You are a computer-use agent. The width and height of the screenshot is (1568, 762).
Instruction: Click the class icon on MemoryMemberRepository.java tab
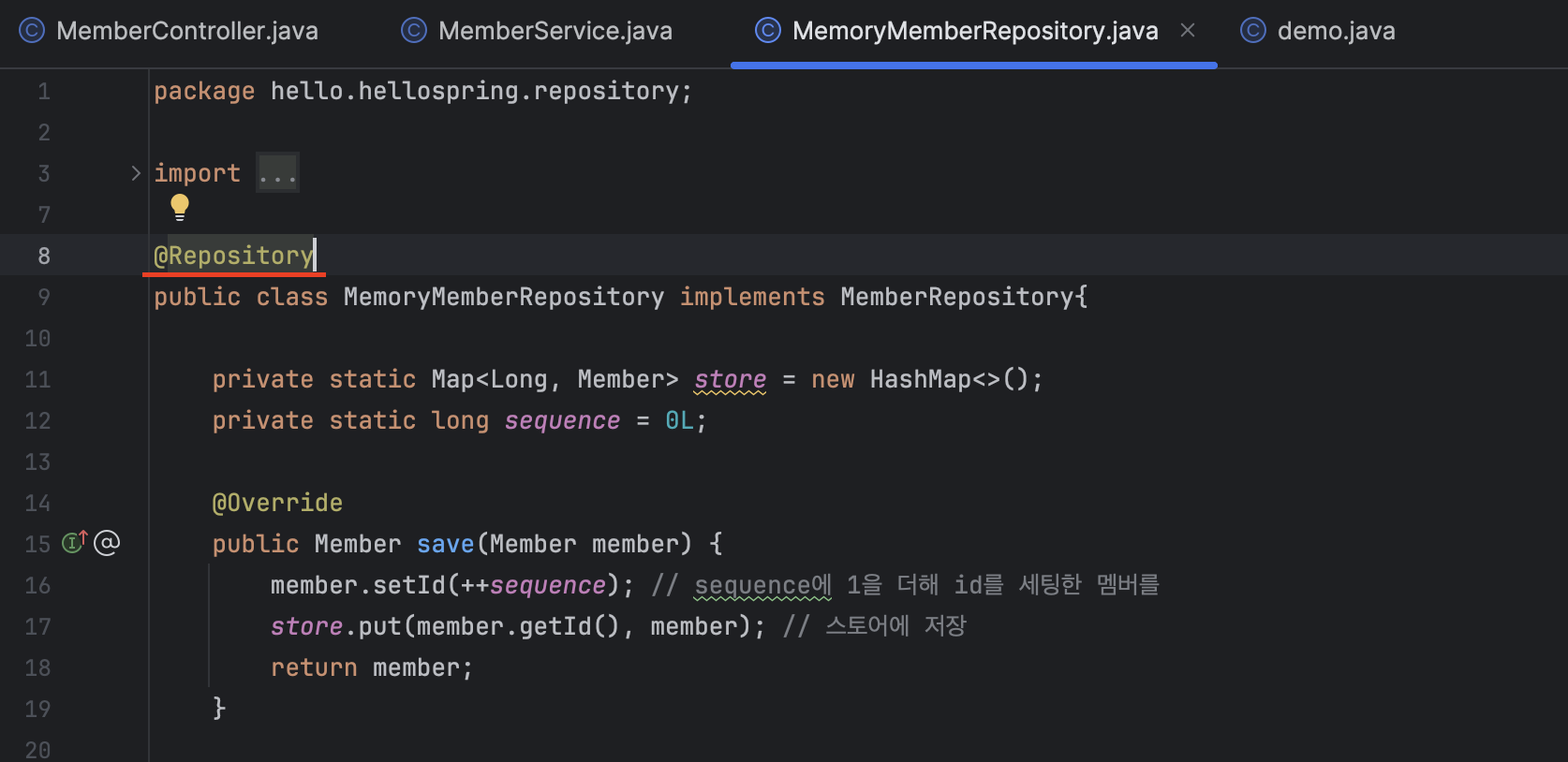coord(768,31)
